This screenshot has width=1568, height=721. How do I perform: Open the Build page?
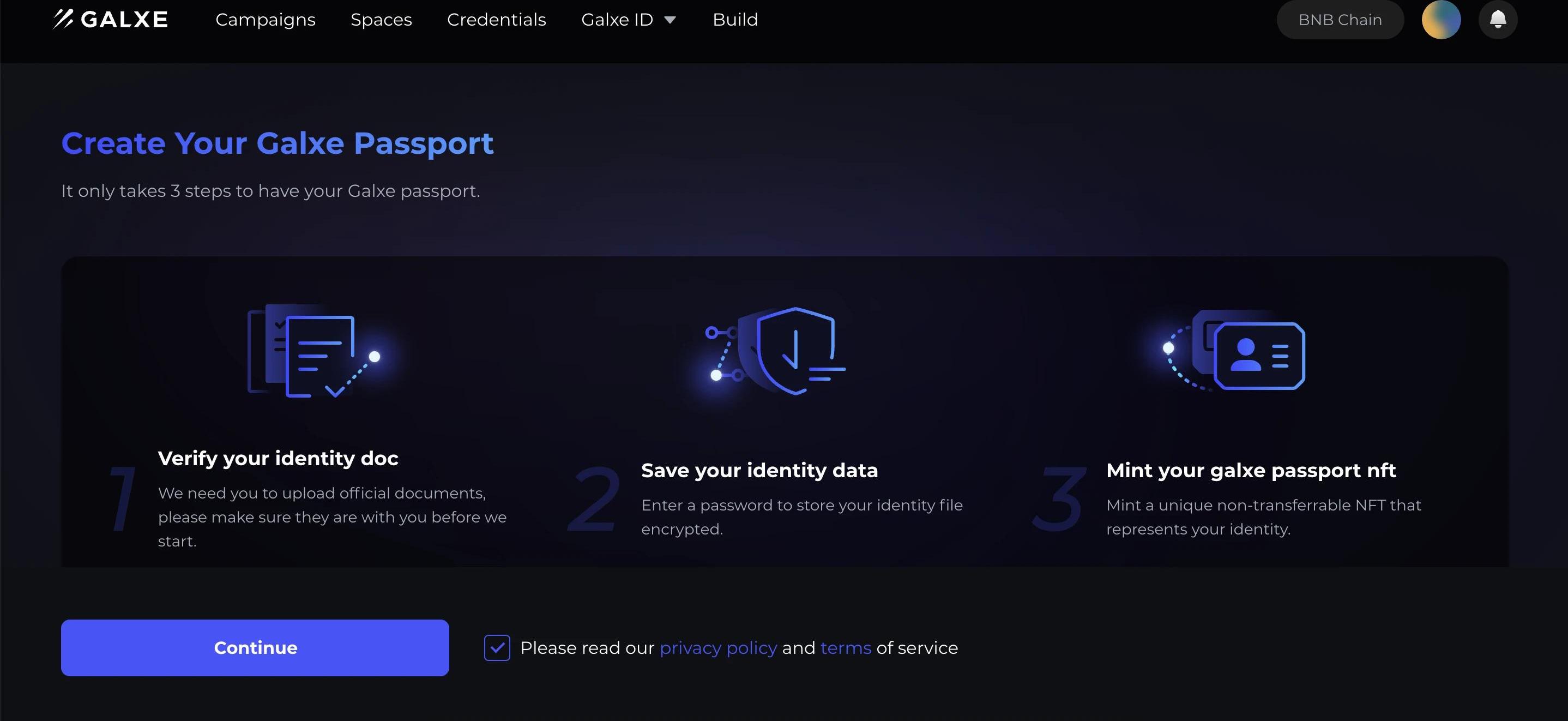point(735,20)
